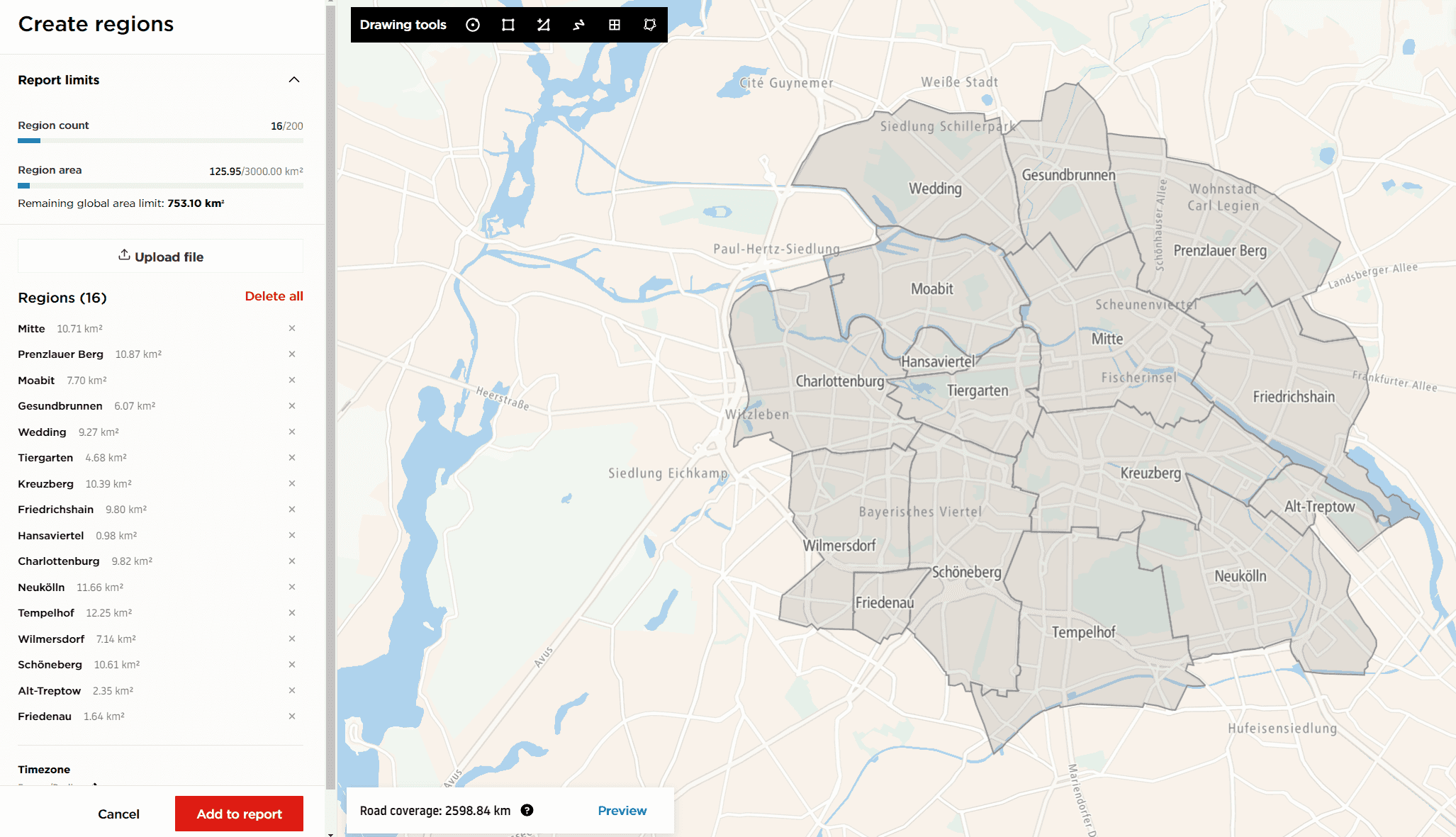Remove the Mitte region
This screenshot has height=837, width=1456.
coord(292,328)
